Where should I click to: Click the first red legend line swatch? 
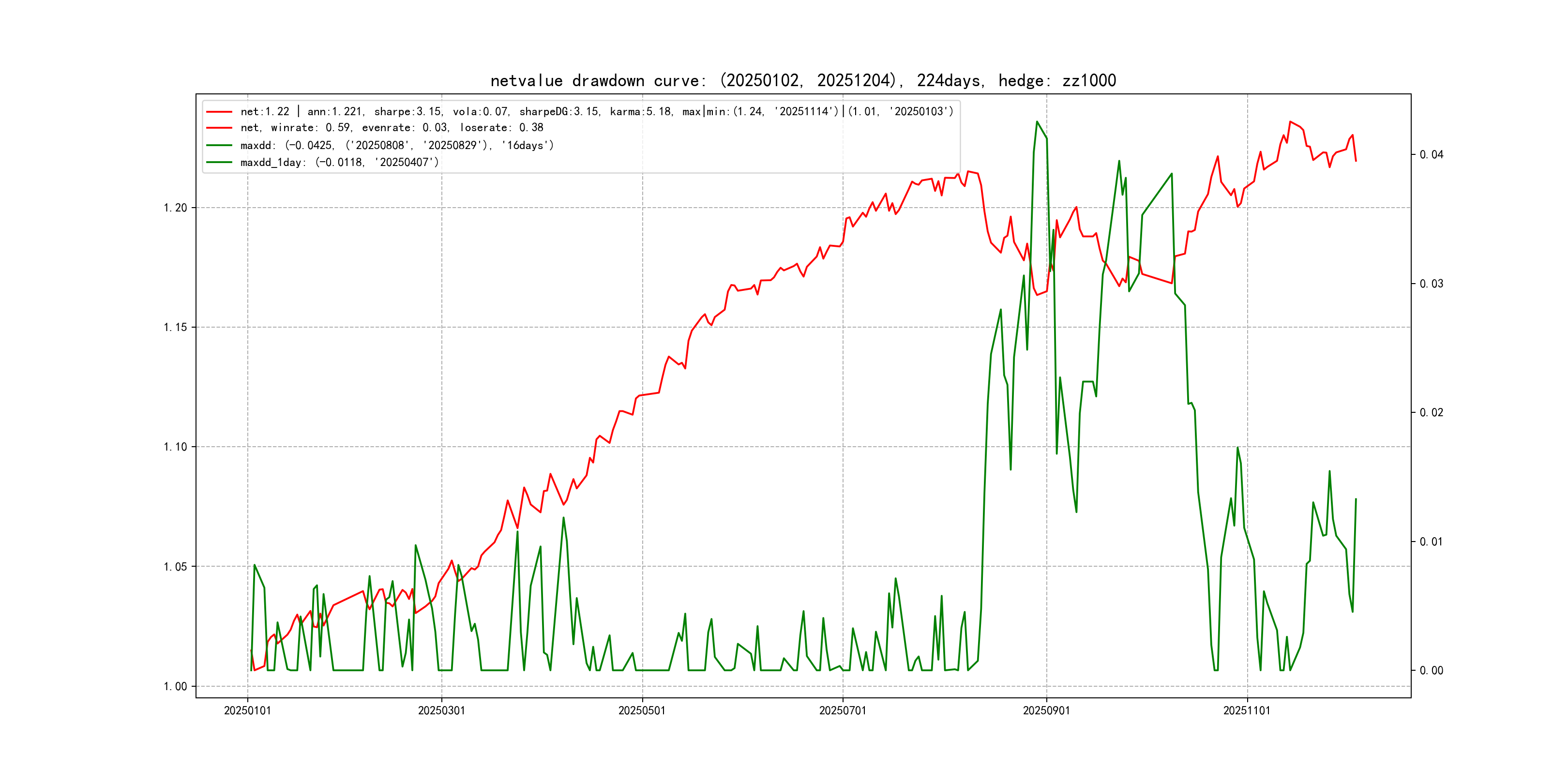point(219,112)
